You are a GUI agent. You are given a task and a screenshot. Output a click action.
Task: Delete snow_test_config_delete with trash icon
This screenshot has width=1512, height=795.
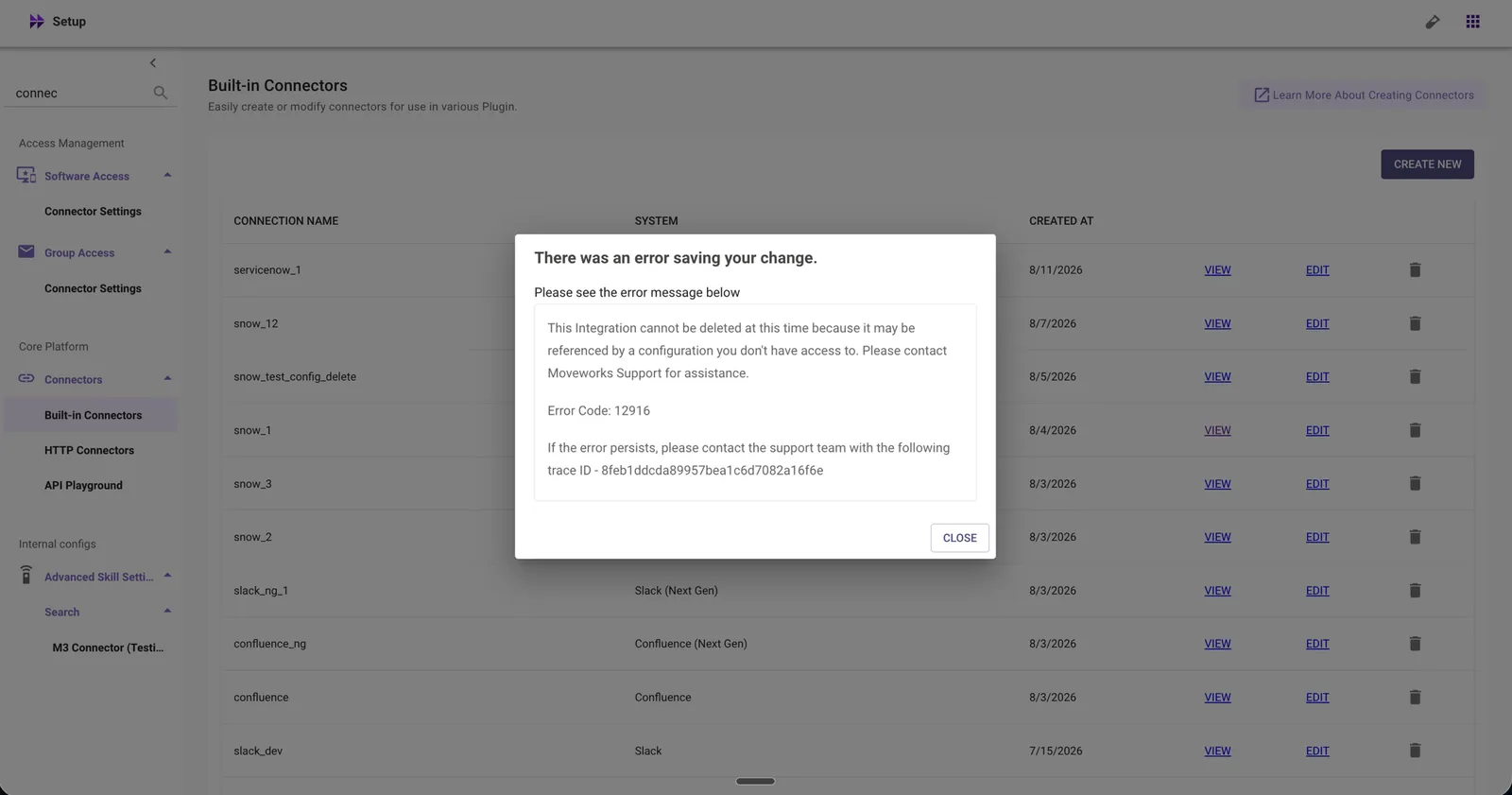[x=1415, y=376]
